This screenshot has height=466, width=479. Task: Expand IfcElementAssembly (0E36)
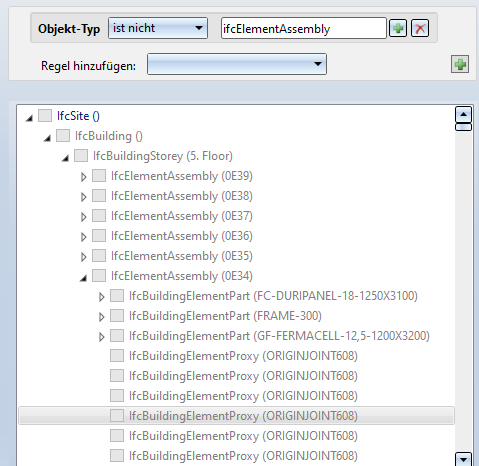pyautogui.click(x=83, y=237)
